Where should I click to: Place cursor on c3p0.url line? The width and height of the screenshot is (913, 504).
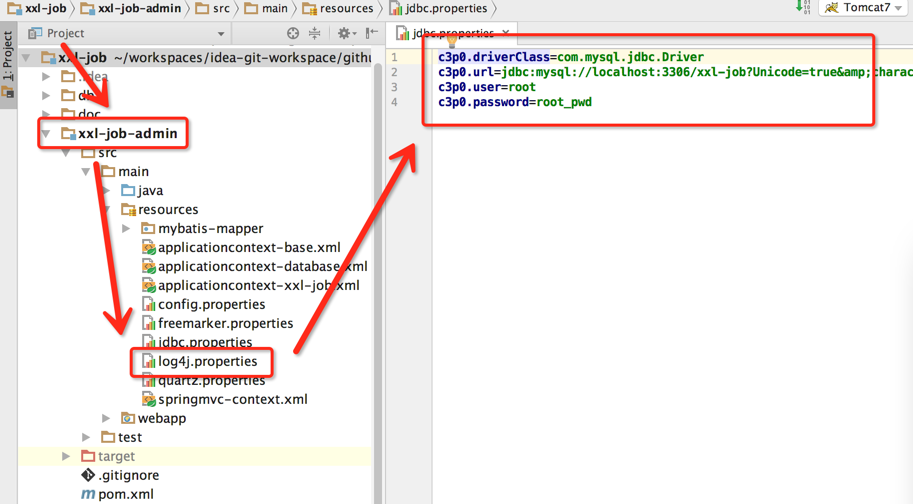coord(675,72)
